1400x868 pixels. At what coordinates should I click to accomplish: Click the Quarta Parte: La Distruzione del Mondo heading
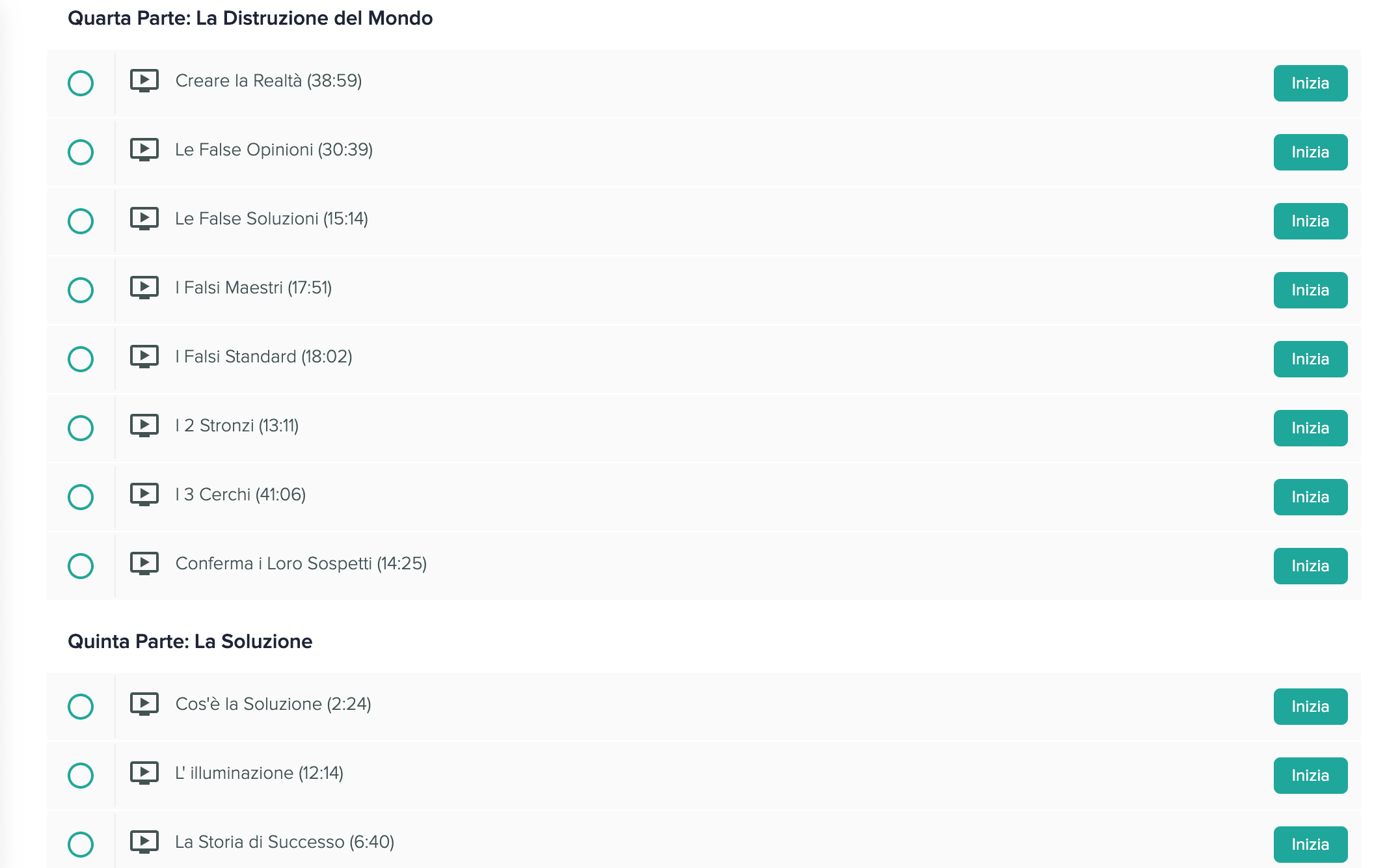point(250,18)
